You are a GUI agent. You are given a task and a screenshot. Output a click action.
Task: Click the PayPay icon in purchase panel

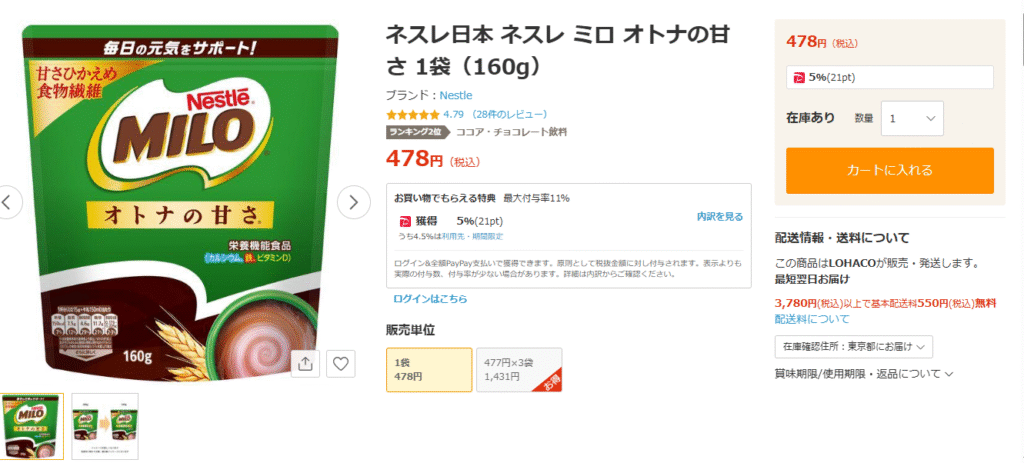(799, 78)
